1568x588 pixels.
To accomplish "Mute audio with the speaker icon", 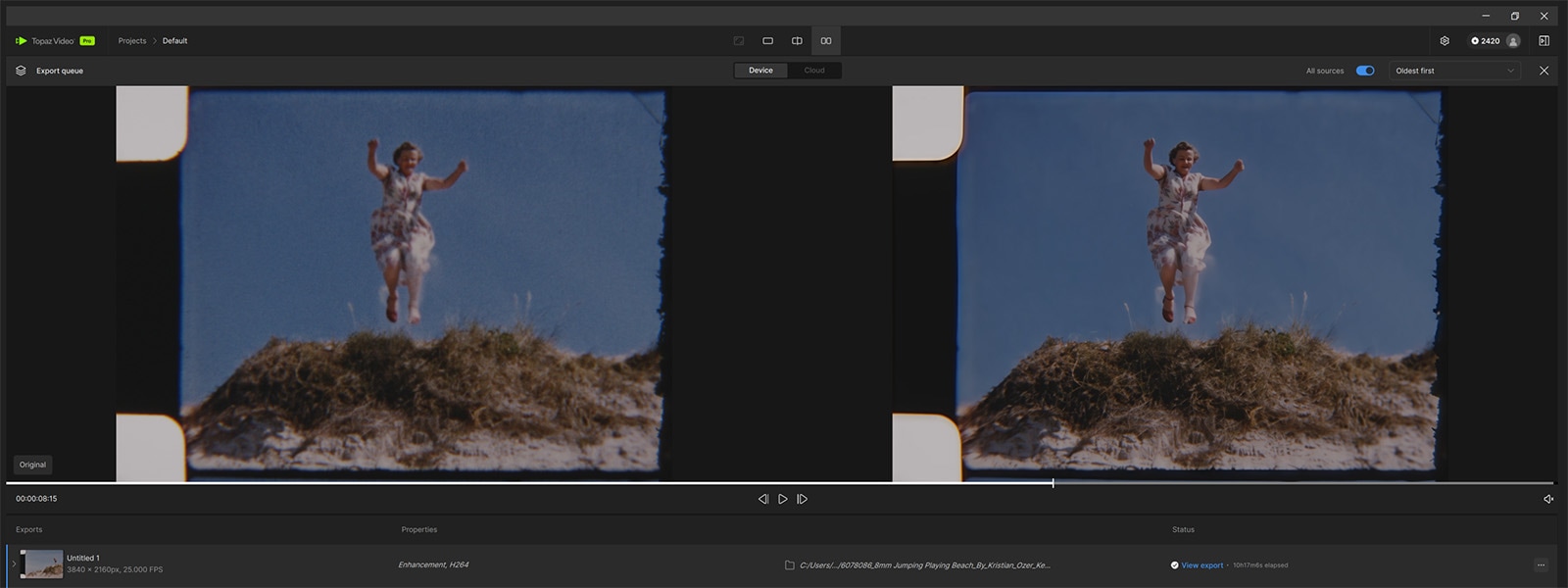I will pos(1548,499).
